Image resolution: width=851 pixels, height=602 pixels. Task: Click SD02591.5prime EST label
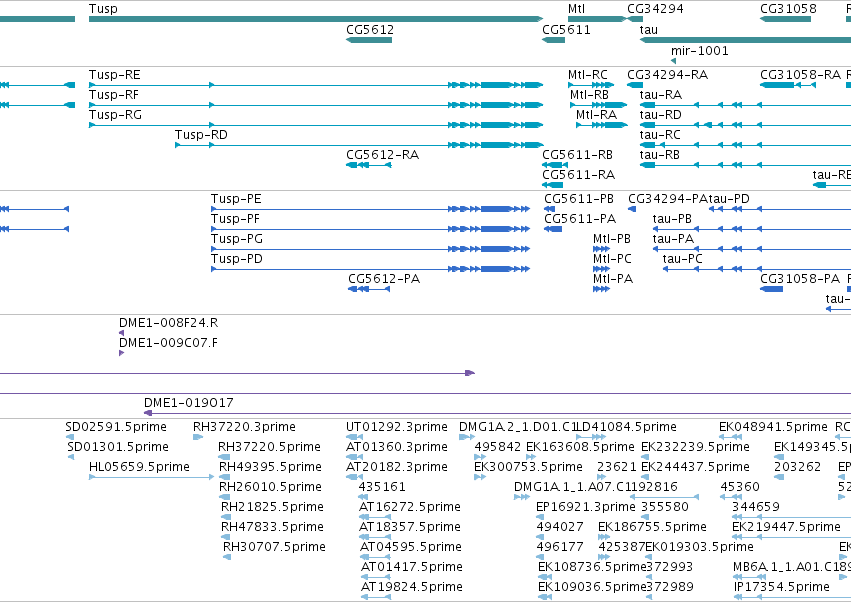116,427
